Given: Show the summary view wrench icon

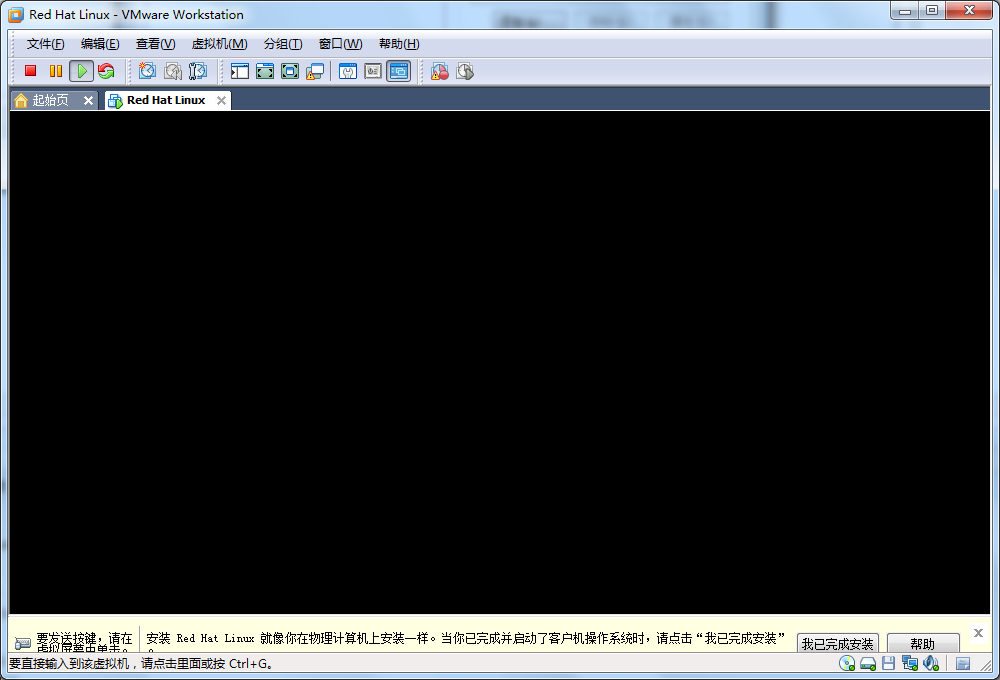Looking at the screenshot, I should tap(348, 71).
